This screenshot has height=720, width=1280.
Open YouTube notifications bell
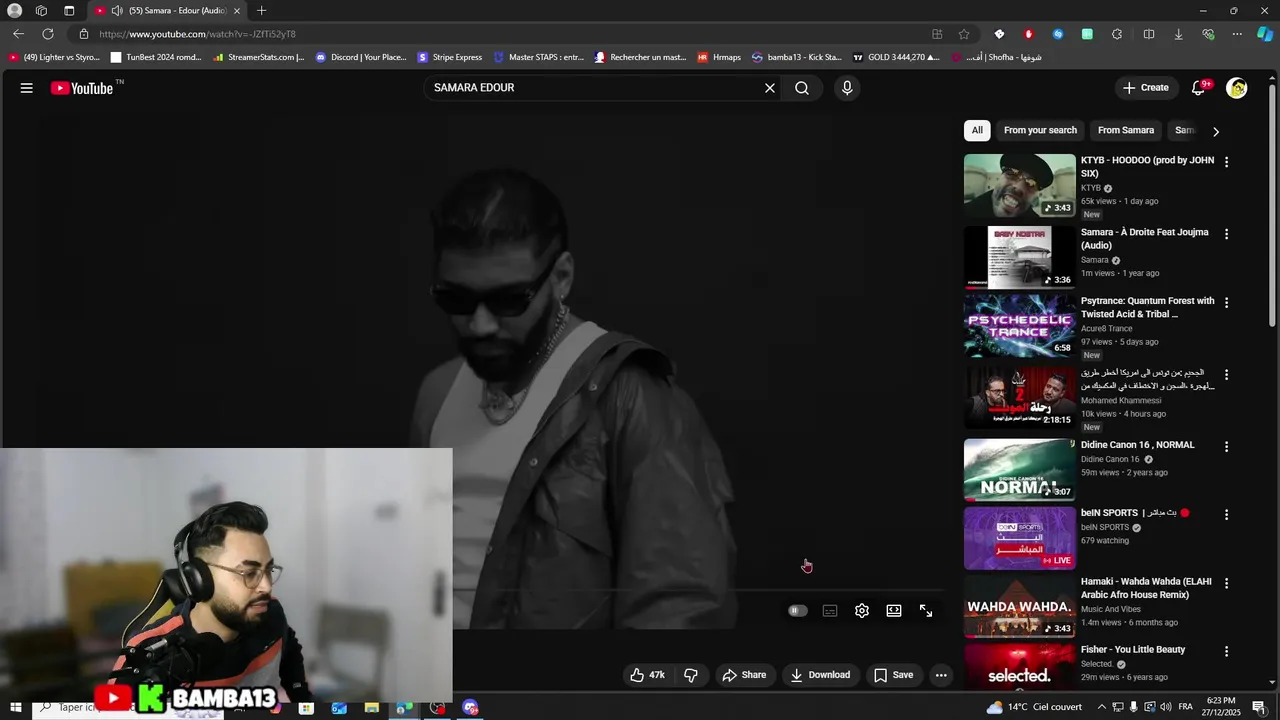tap(1198, 88)
